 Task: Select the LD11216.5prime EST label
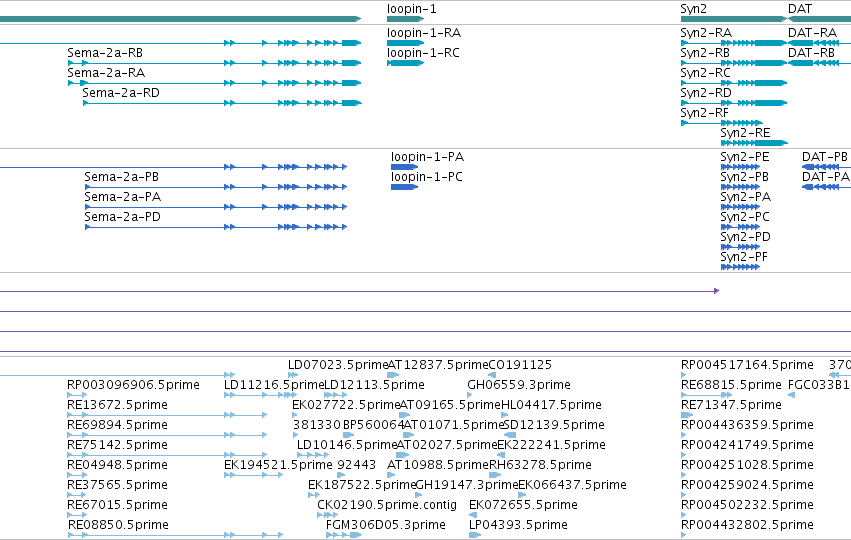pyautogui.click(x=274, y=385)
